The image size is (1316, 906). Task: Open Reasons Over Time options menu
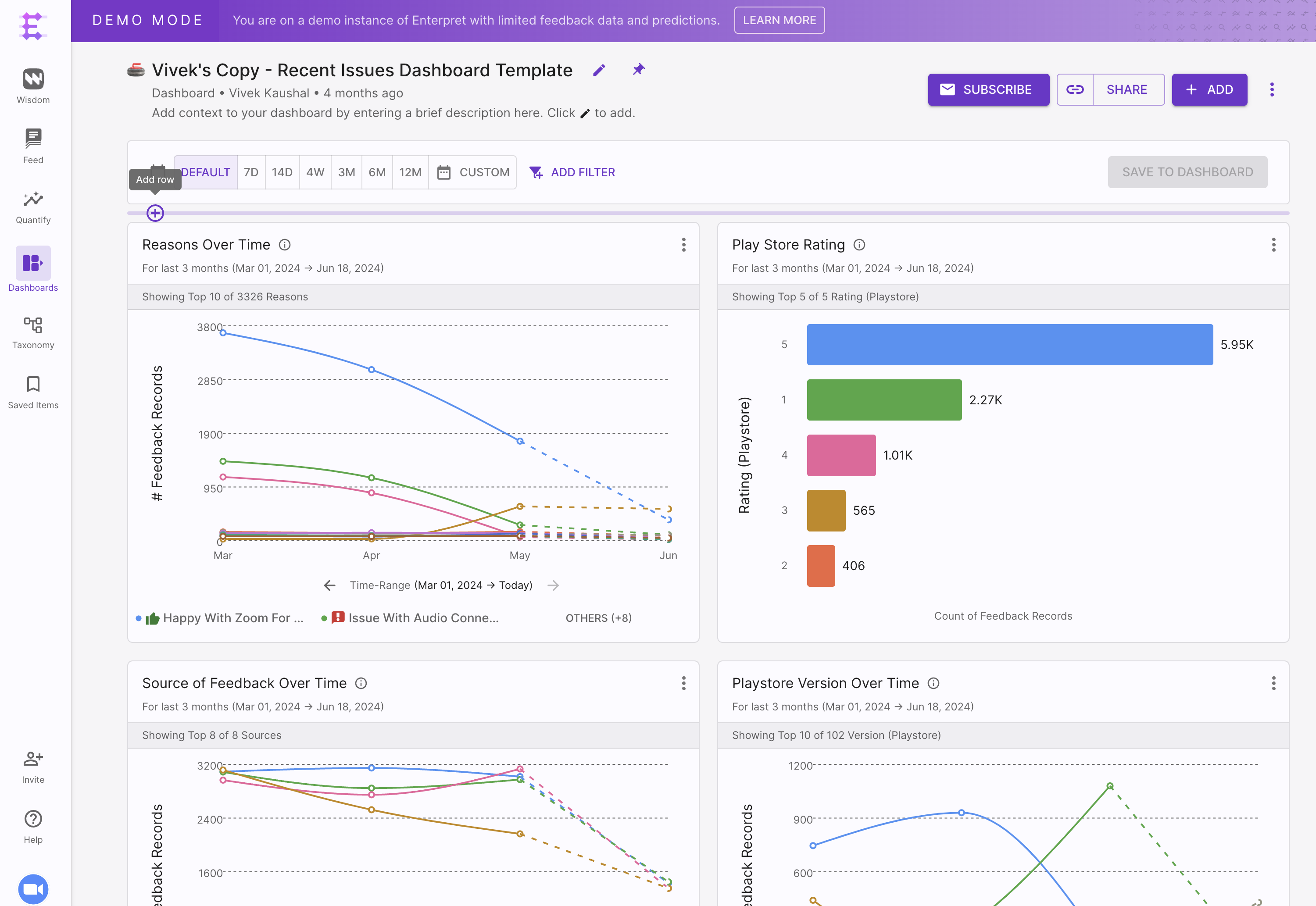tap(683, 245)
